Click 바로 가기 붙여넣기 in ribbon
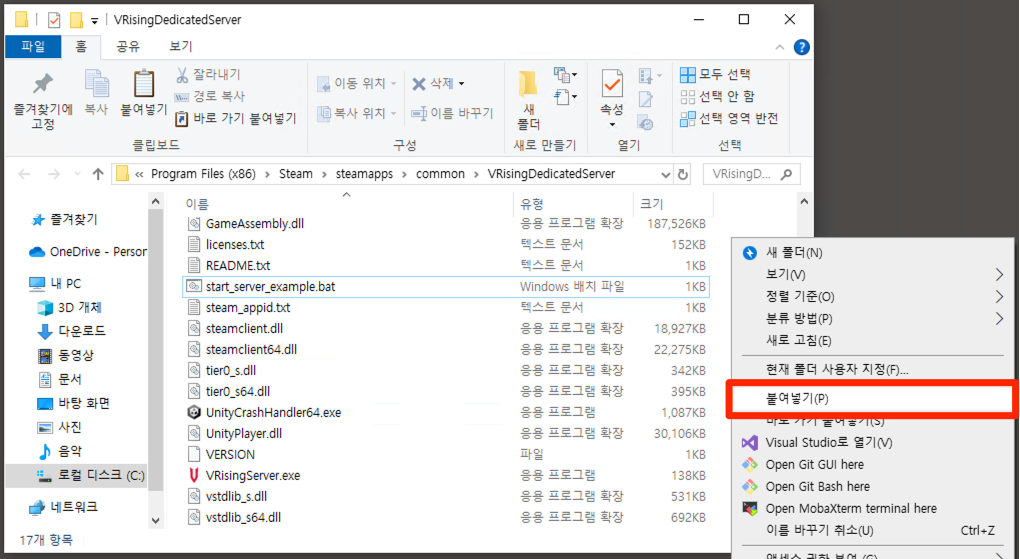 pyautogui.click(x=236, y=118)
